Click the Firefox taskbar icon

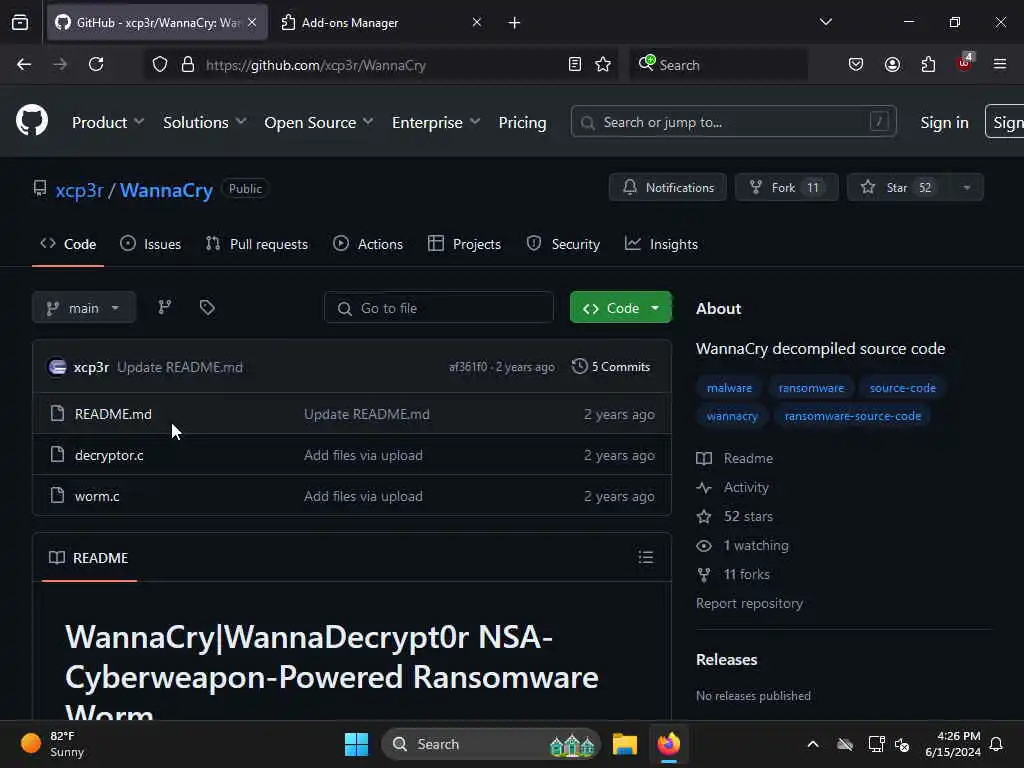tap(668, 744)
